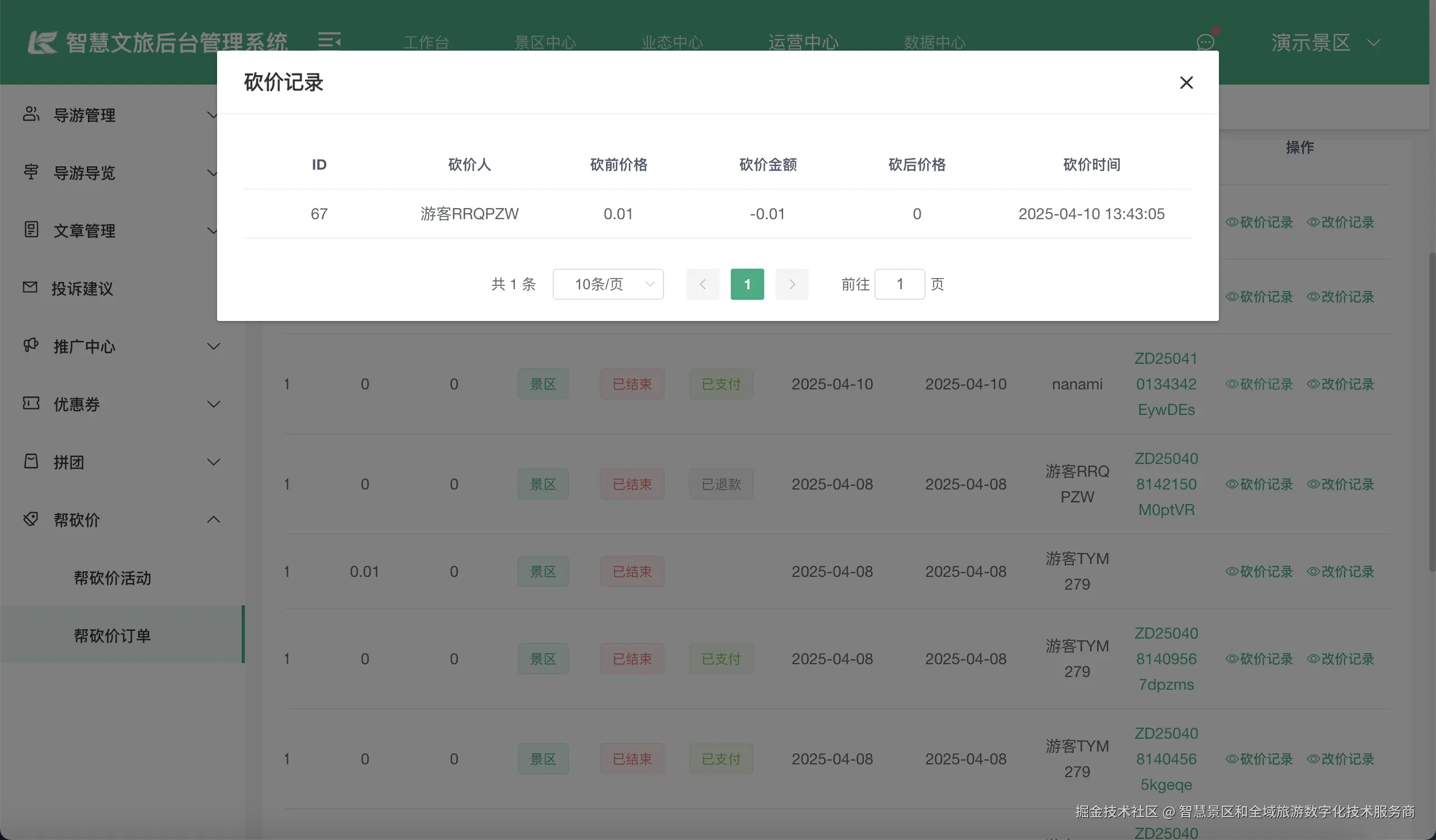Select the 优惠券 coupon icon
The width and height of the screenshot is (1436, 840).
tap(31, 404)
